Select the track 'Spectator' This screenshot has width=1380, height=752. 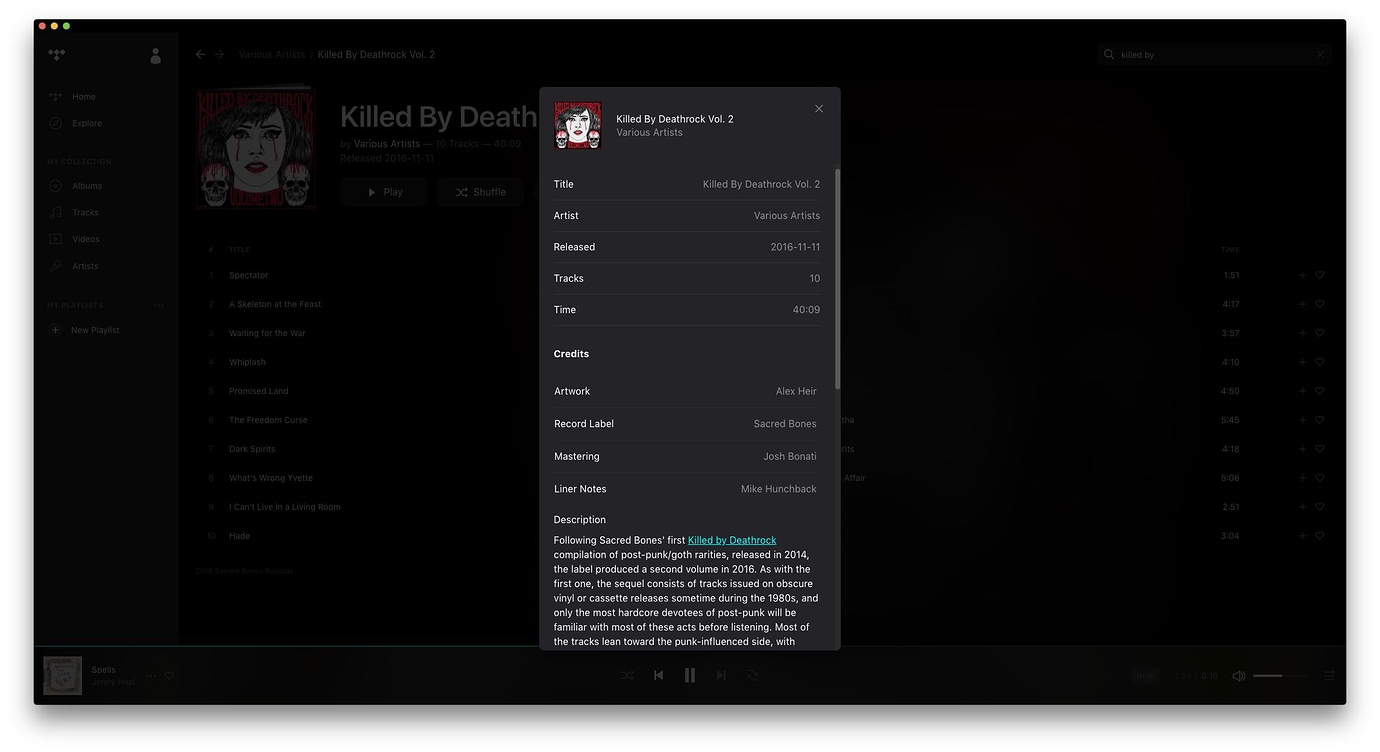[249, 275]
